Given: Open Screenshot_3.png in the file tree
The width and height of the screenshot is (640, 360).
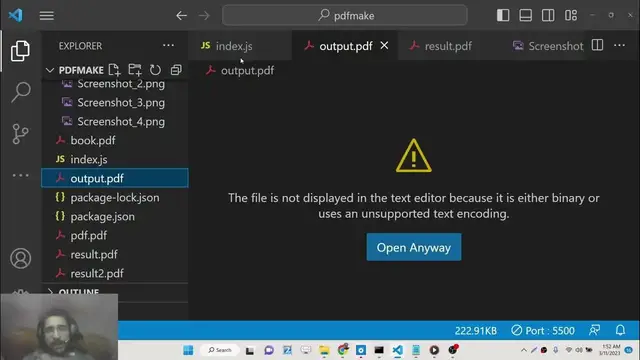Looking at the screenshot, I should coord(115,102).
